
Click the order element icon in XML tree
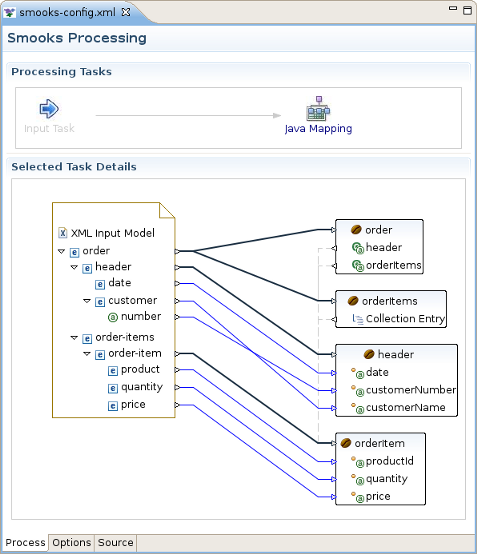(x=74, y=252)
